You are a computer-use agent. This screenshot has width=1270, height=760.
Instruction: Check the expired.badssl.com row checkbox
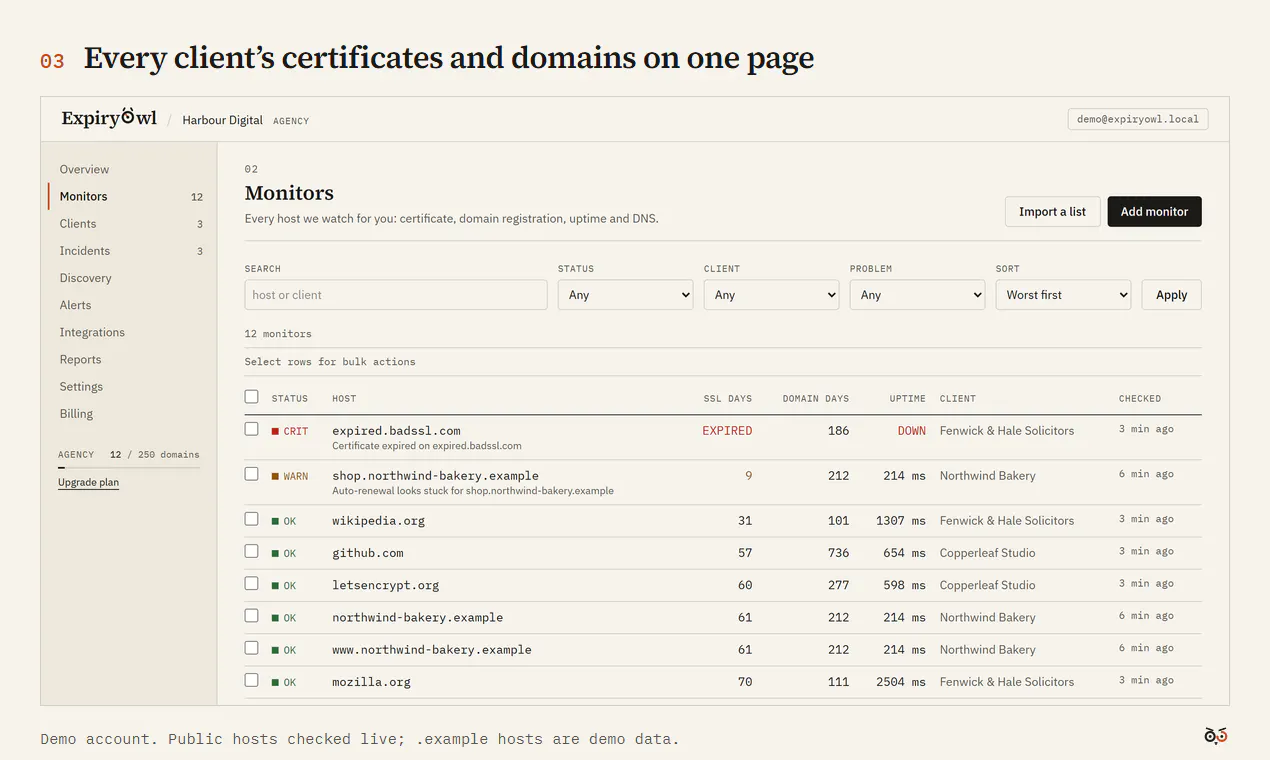pos(251,429)
